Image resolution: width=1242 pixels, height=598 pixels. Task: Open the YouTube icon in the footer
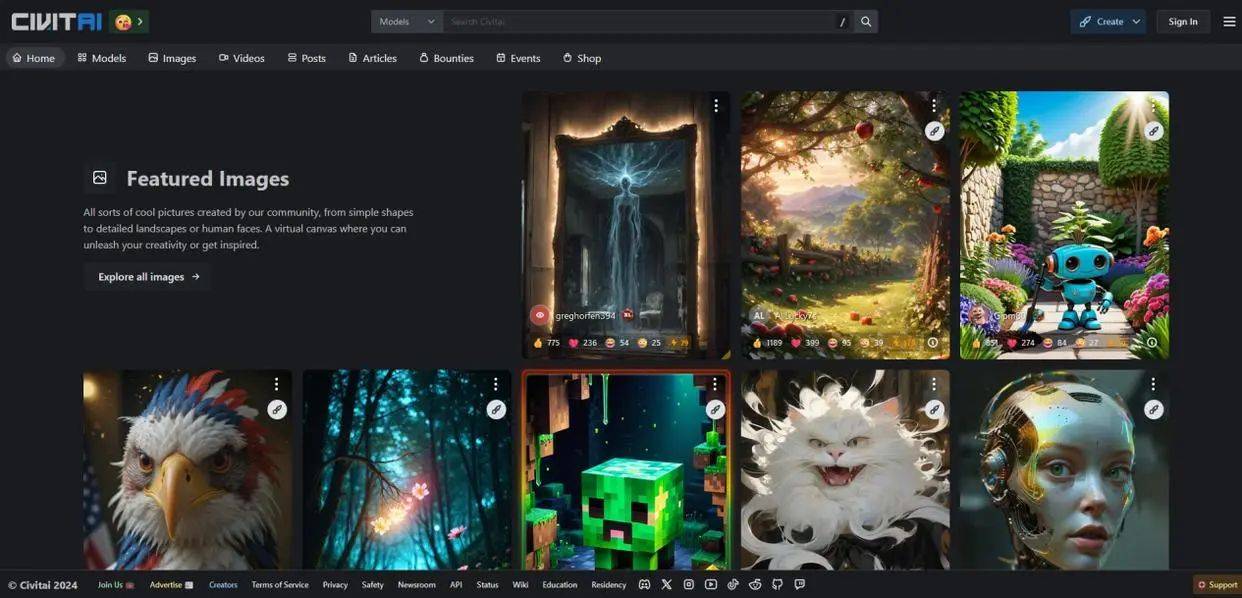tap(711, 584)
